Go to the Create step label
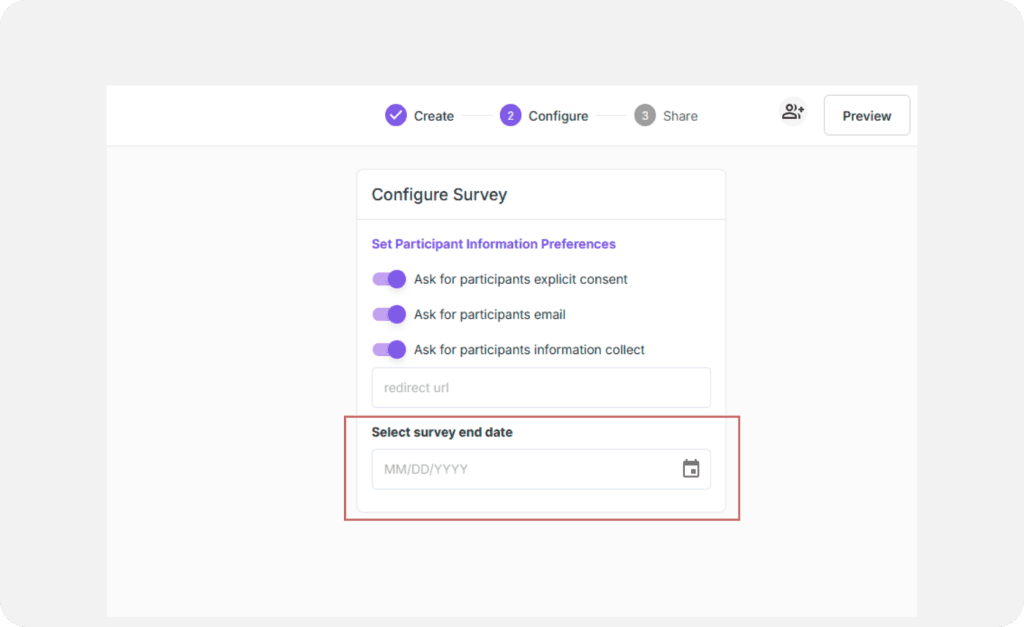This screenshot has height=627, width=1024. pyautogui.click(x=434, y=116)
